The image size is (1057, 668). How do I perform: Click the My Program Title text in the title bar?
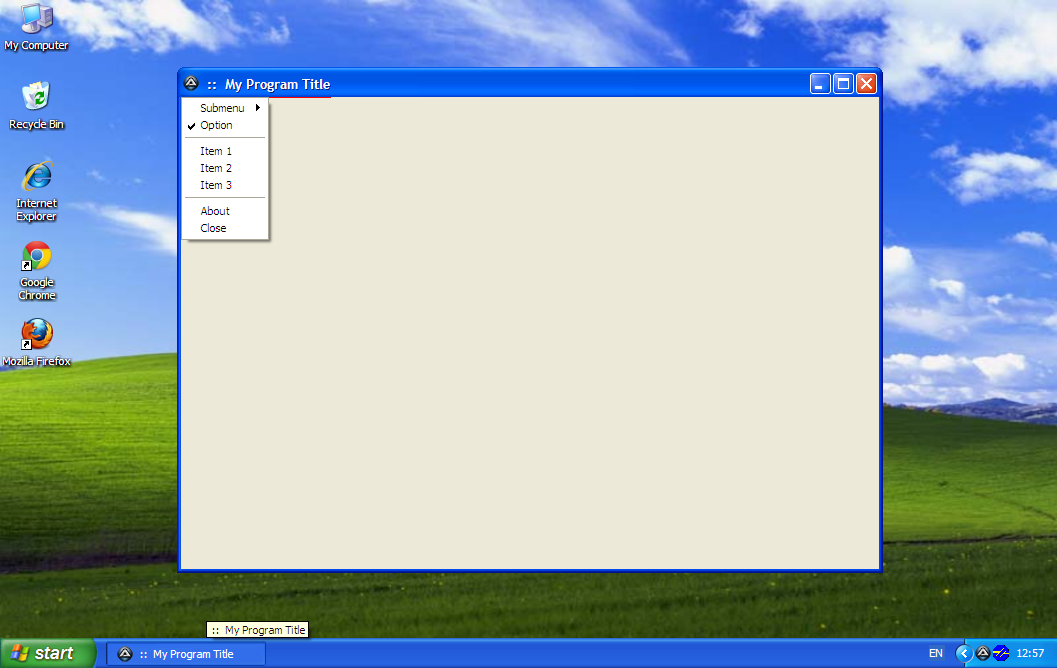click(x=277, y=84)
